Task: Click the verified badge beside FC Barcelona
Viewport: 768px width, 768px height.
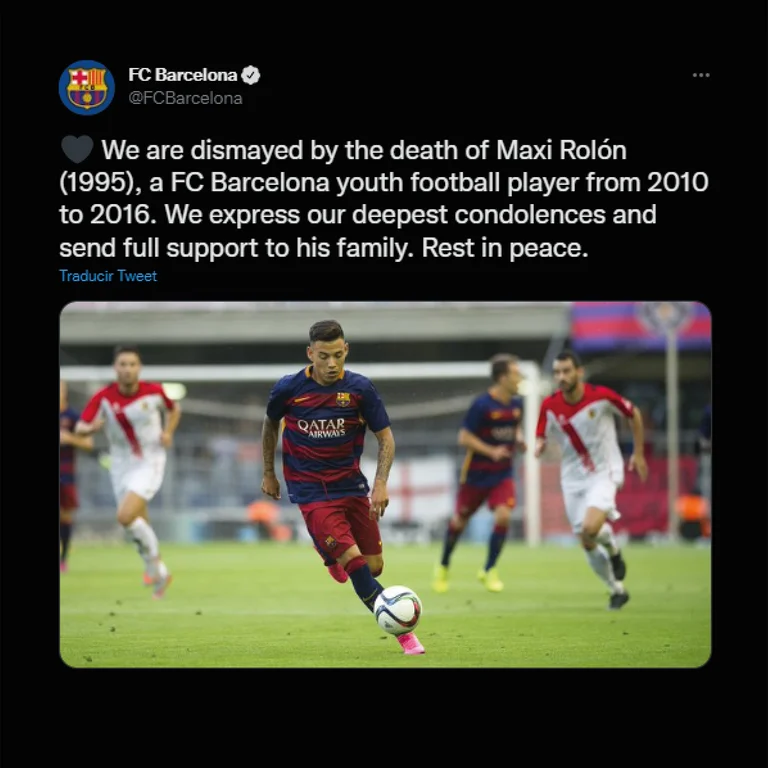Action: click(251, 75)
